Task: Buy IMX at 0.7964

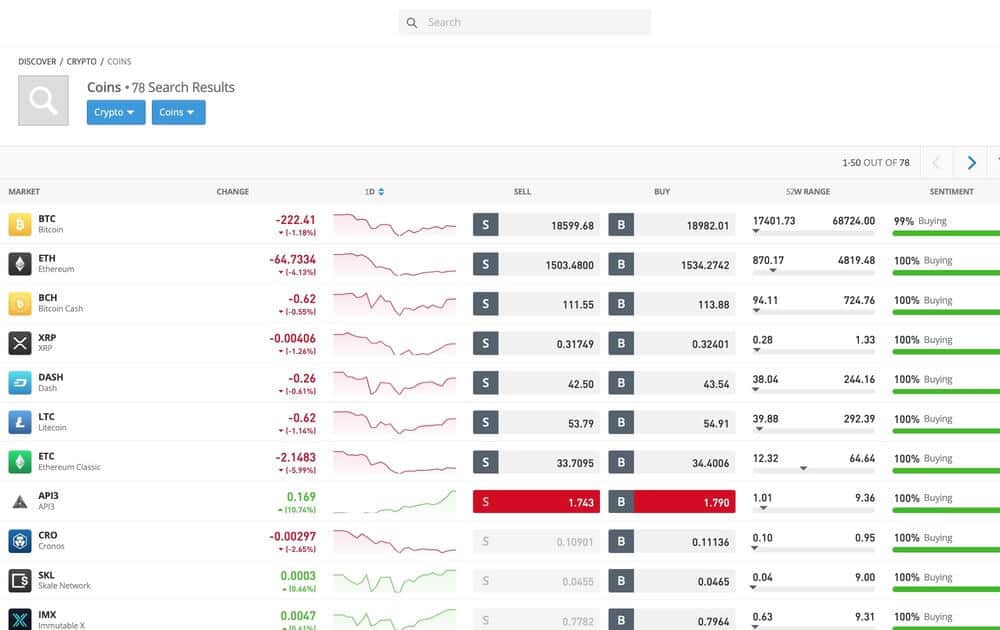Action: (x=672, y=619)
